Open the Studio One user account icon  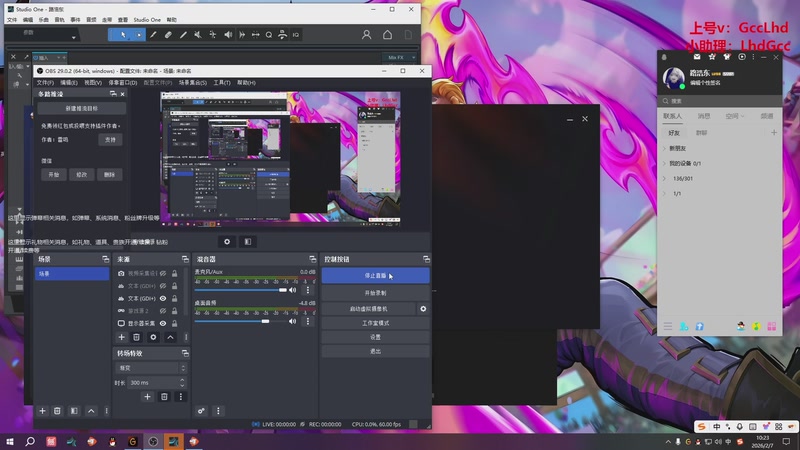click(366, 35)
